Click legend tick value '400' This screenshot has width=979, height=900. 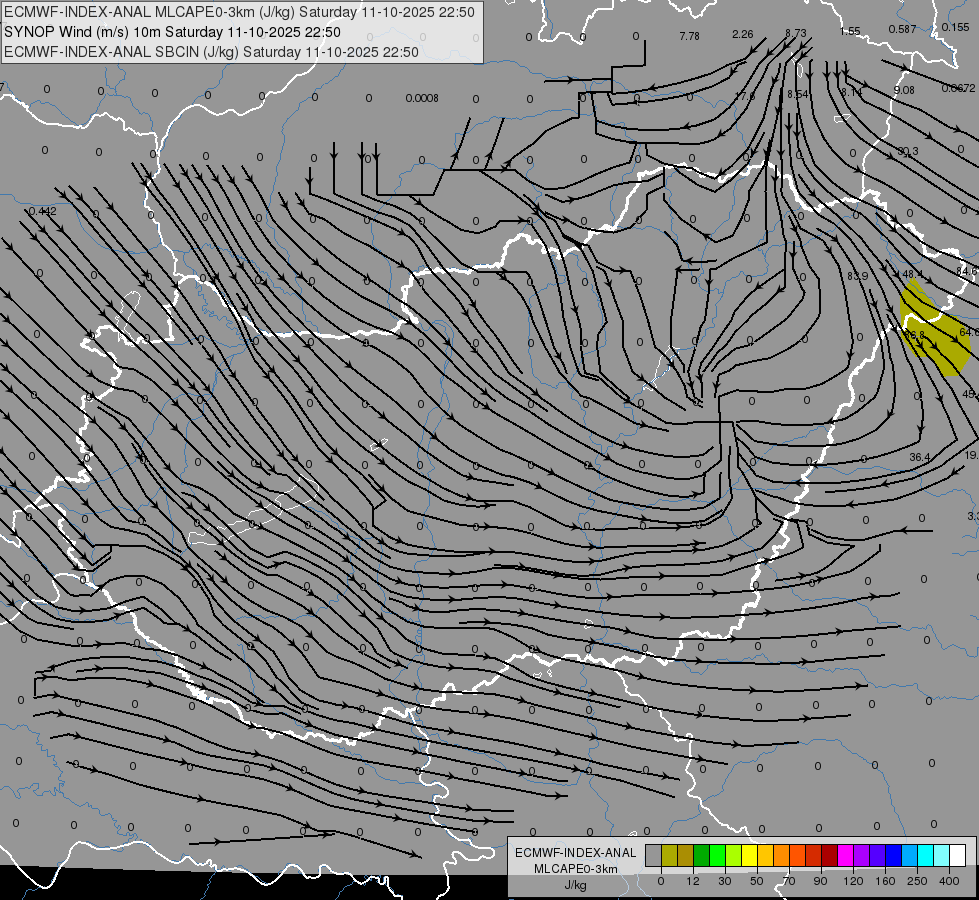(x=949, y=881)
